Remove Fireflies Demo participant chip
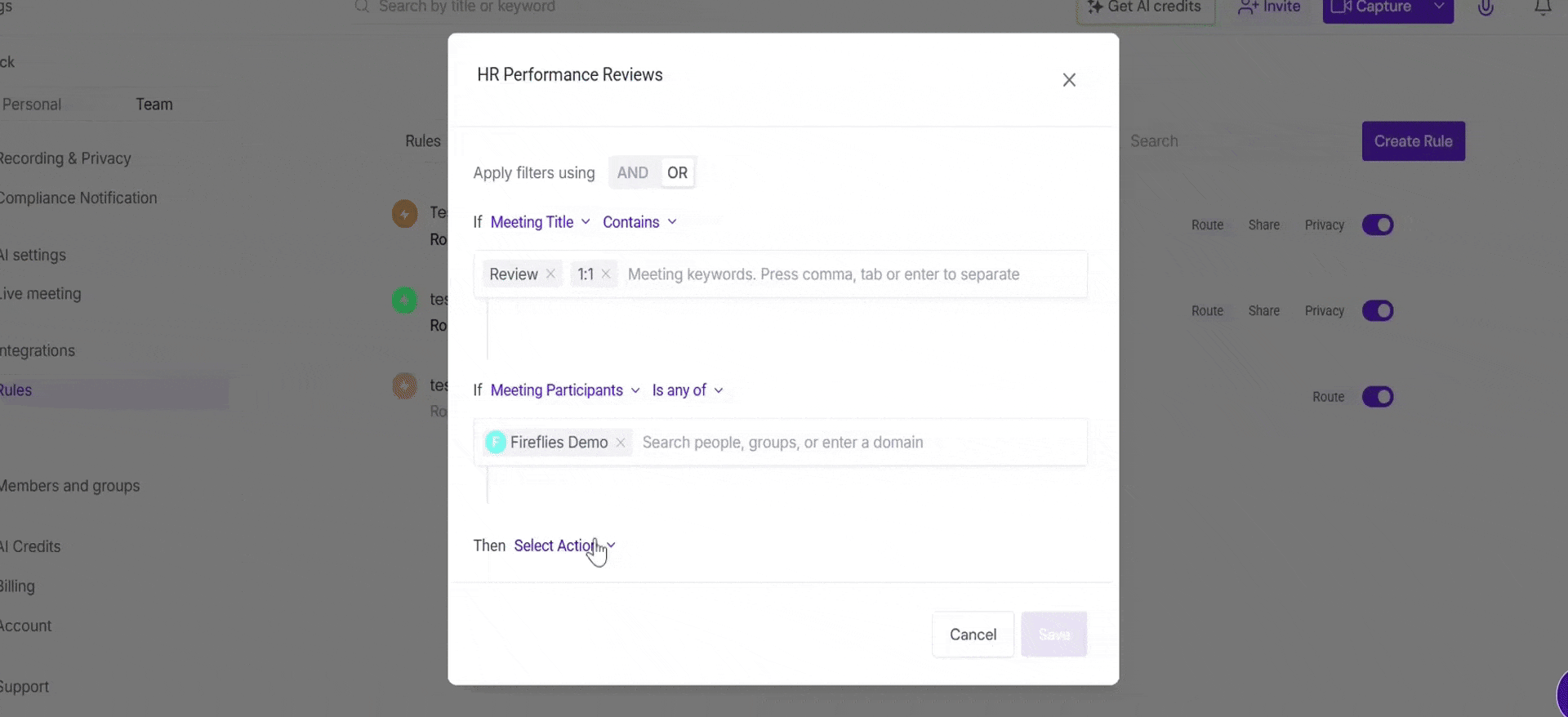The width and height of the screenshot is (1568, 717). pos(621,443)
